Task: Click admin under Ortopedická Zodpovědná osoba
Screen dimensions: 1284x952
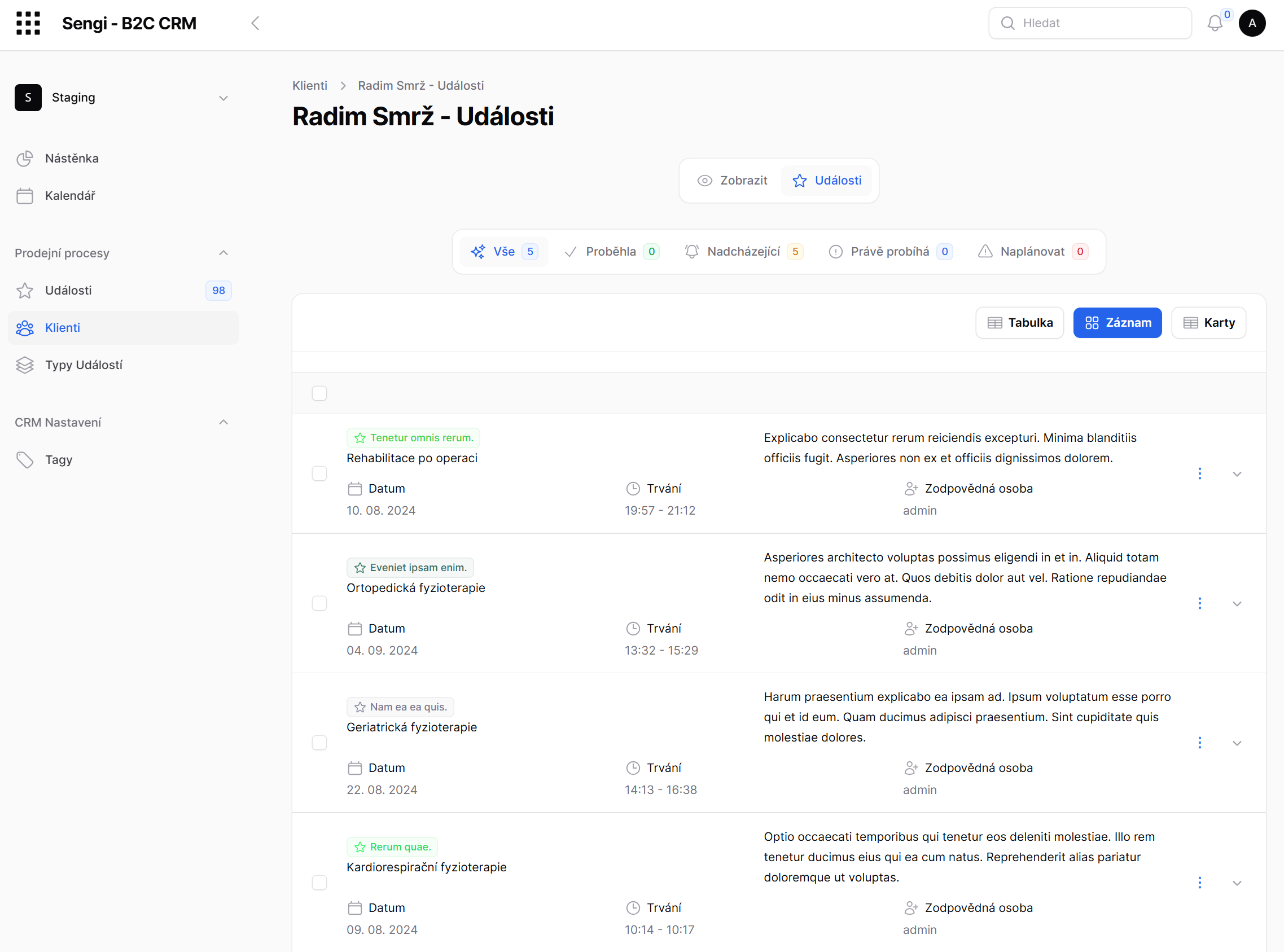Action: pos(920,651)
